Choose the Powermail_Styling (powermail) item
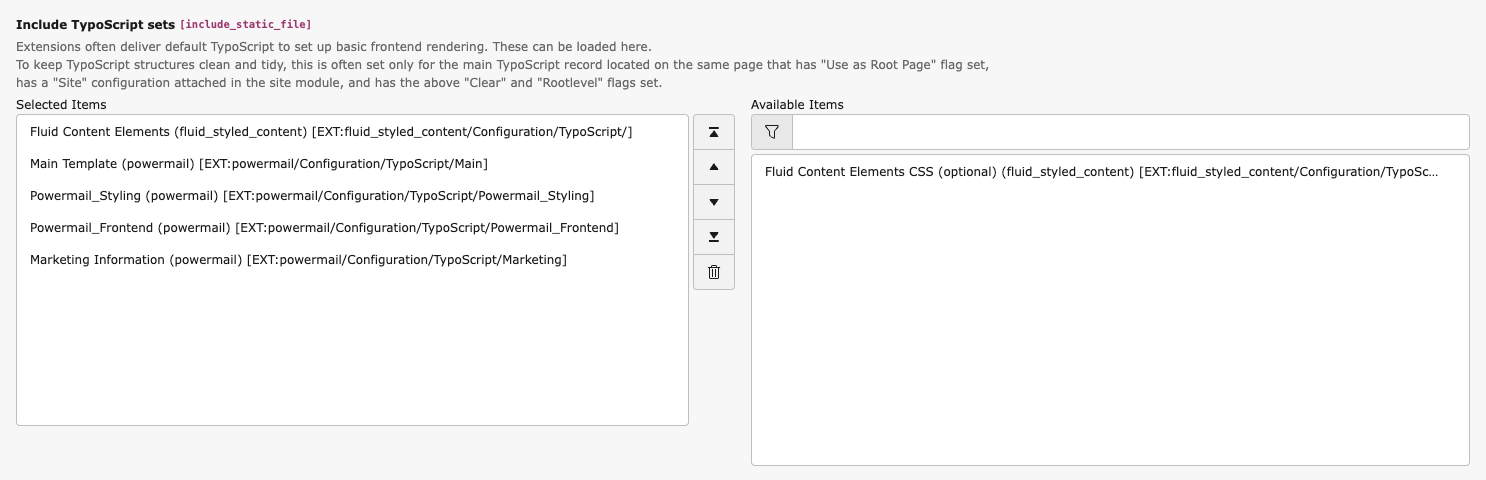 tap(312, 196)
